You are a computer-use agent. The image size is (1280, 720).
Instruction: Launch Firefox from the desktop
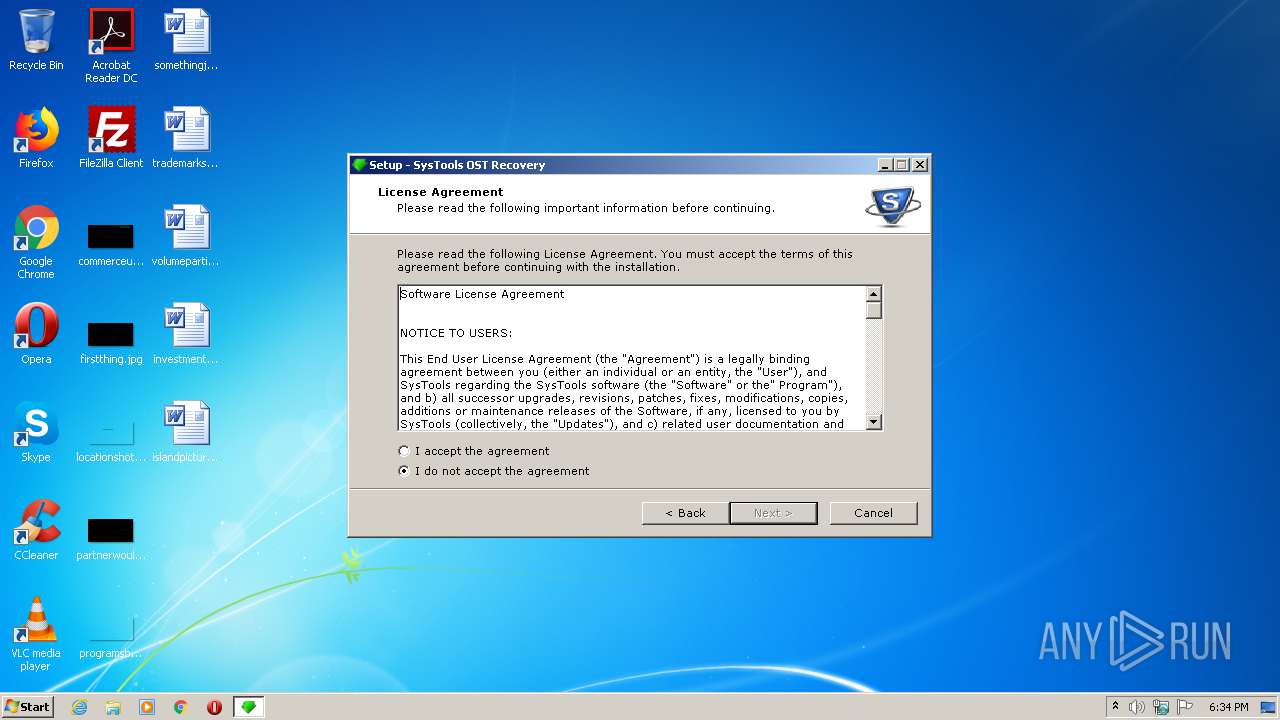pos(36,138)
